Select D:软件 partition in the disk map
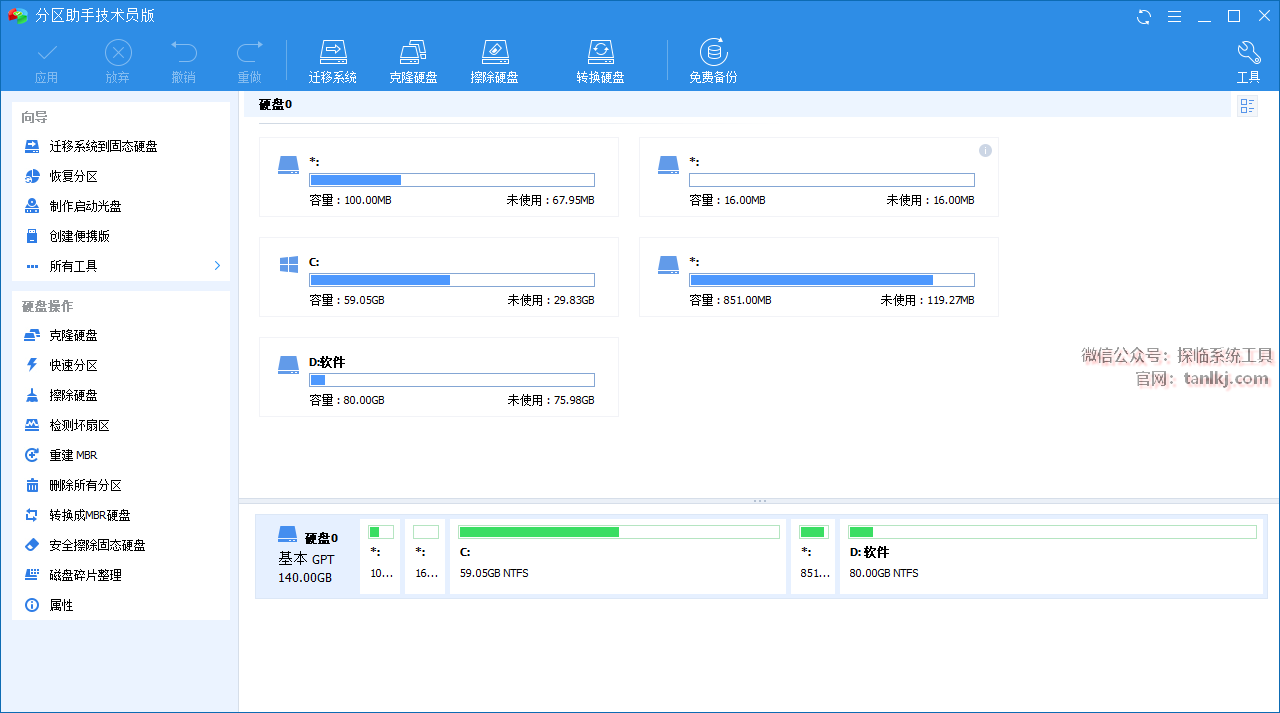1280x713 pixels. (1052, 556)
